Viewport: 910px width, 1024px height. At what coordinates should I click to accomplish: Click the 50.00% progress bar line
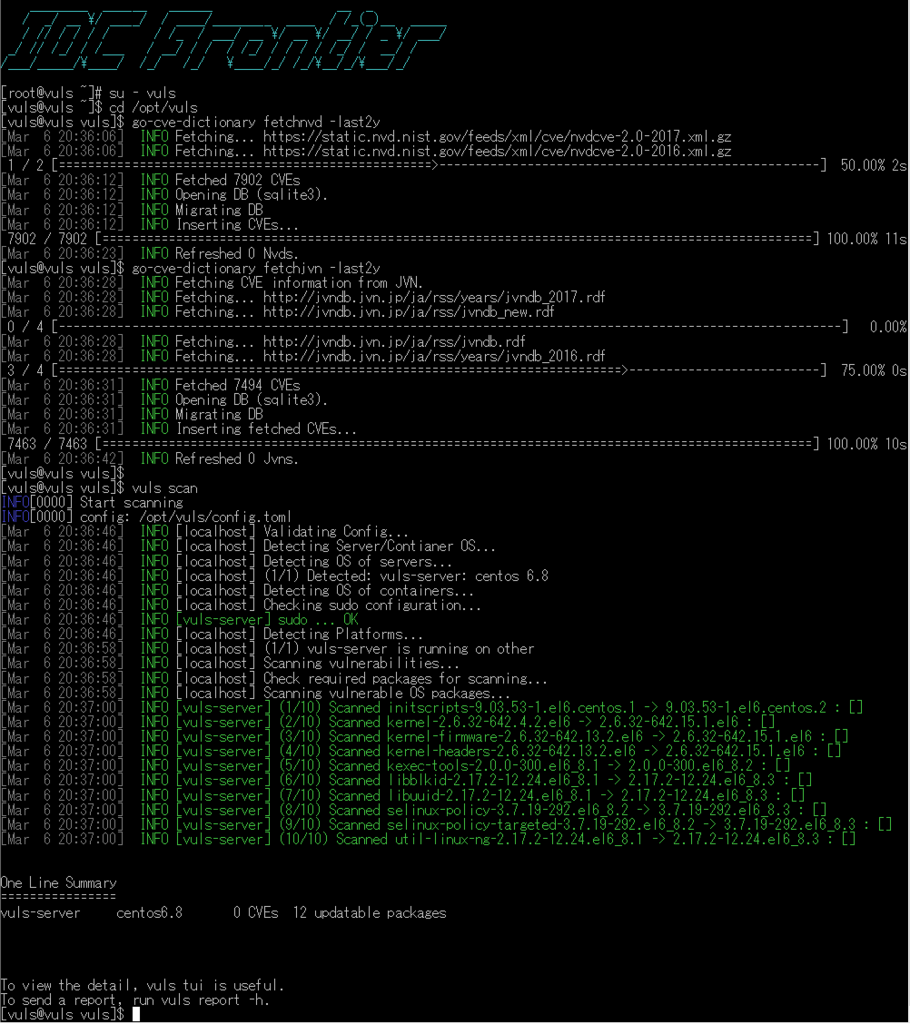(455, 166)
